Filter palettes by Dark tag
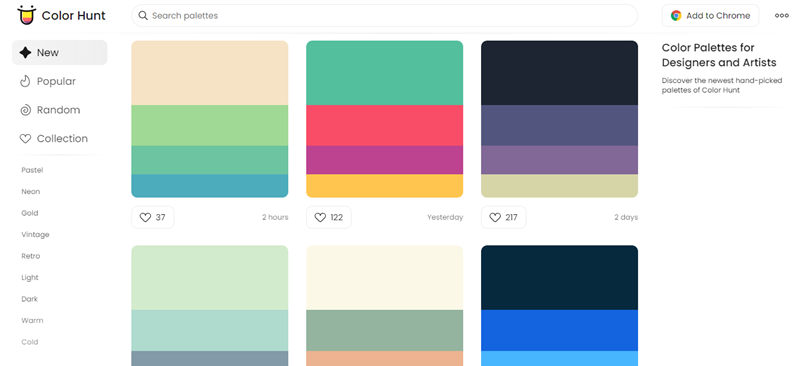The width and height of the screenshot is (804, 366). [30, 299]
